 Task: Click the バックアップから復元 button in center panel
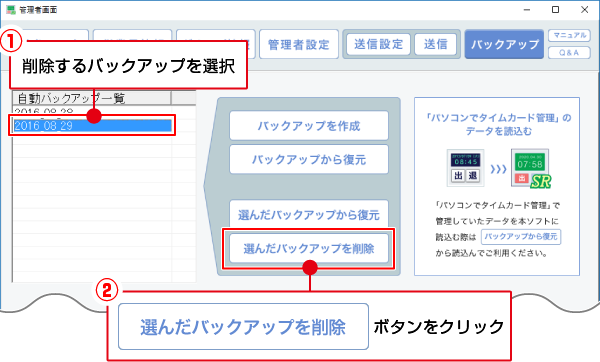pyautogui.click(x=309, y=159)
